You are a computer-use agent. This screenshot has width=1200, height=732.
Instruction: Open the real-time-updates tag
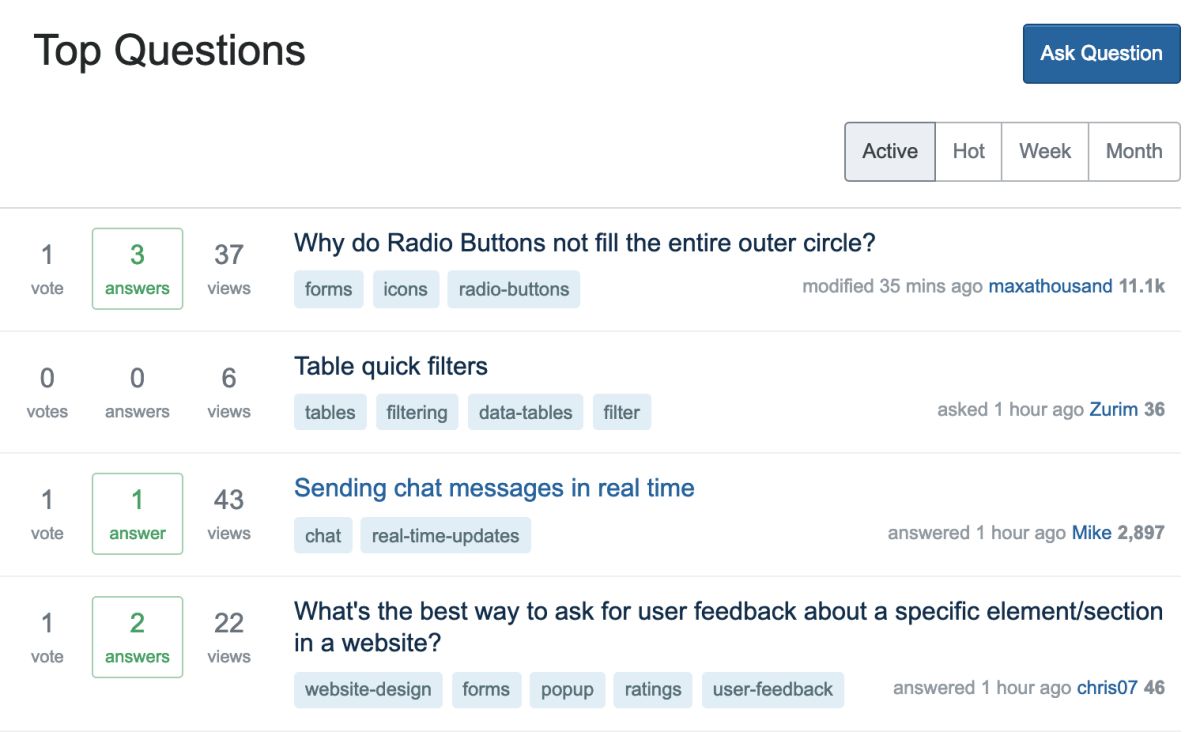pyautogui.click(x=445, y=536)
